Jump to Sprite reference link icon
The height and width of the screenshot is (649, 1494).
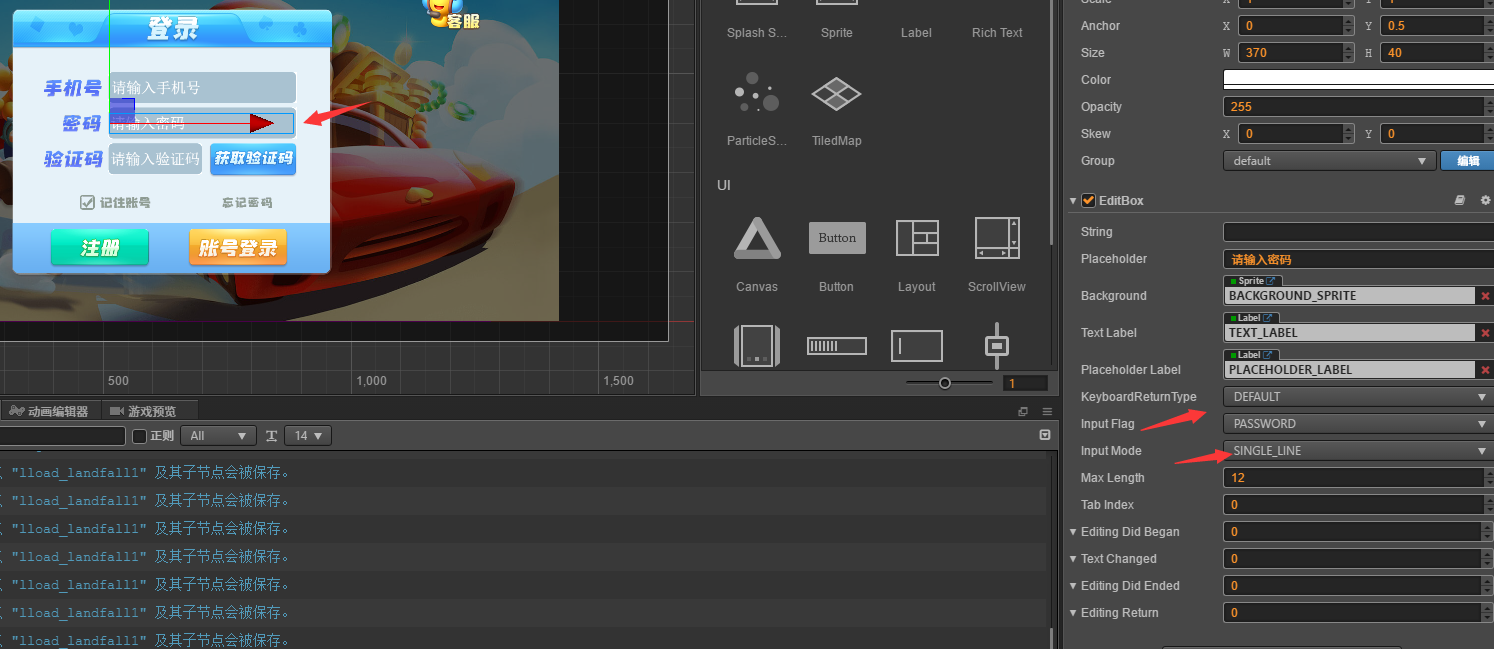(x=1272, y=281)
